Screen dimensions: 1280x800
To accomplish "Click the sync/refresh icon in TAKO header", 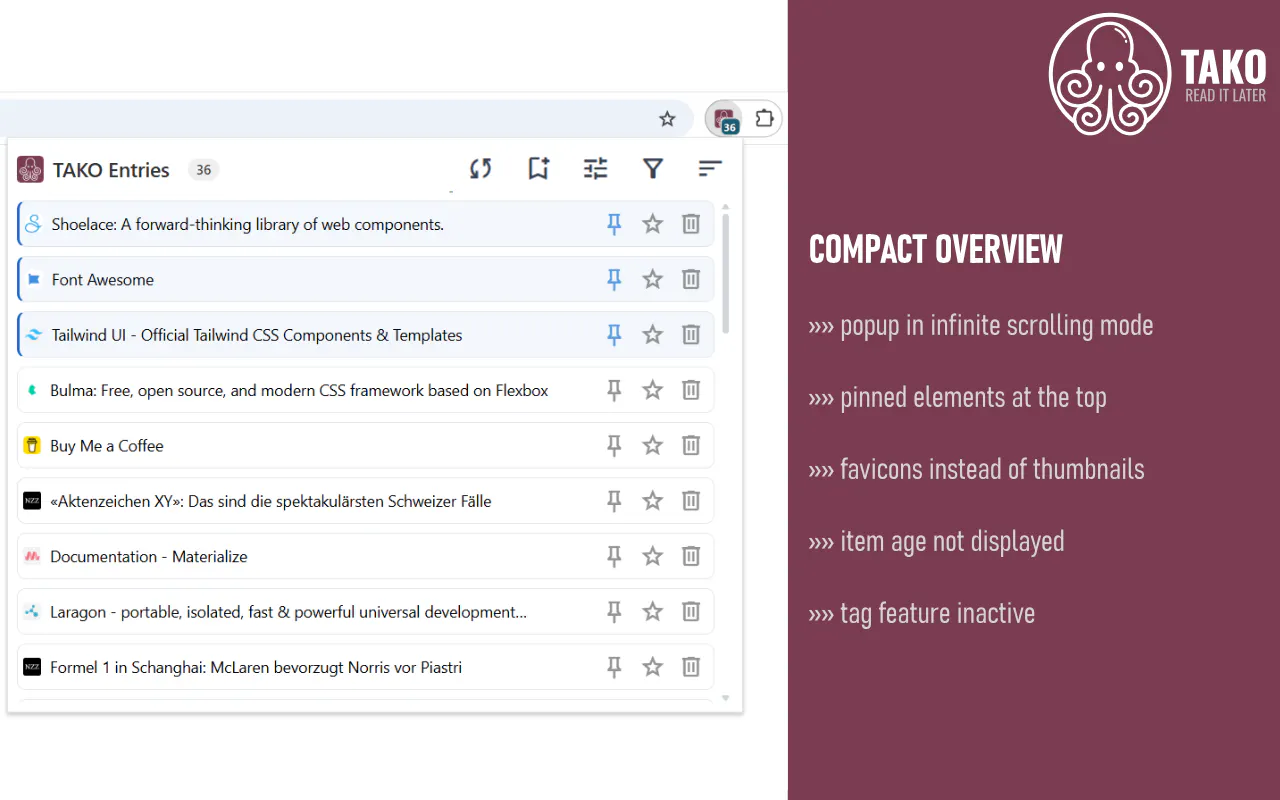I will tap(481, 169).
